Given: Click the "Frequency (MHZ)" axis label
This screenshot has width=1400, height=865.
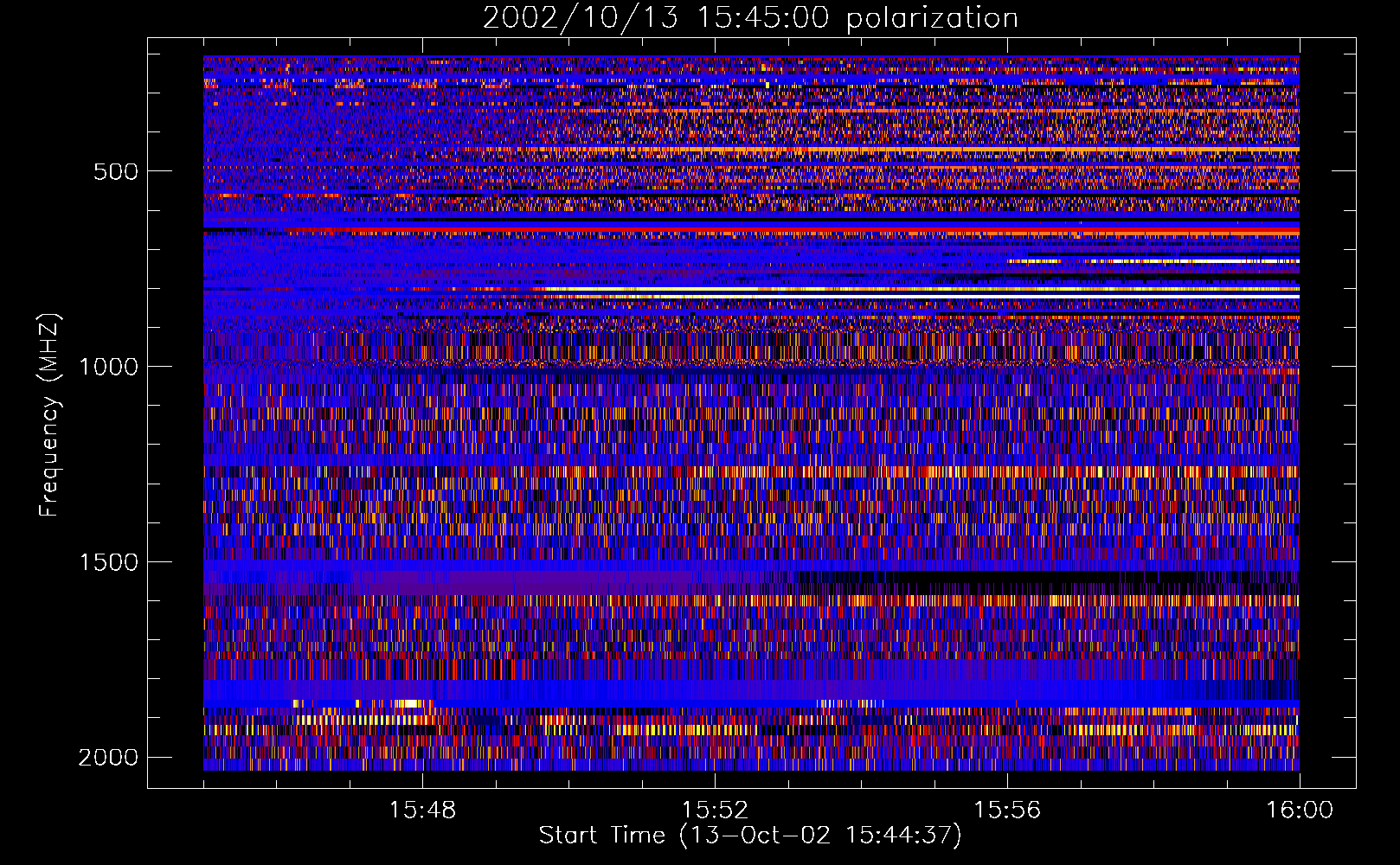Looking at the screenshot, I should pyautogui.click(x=48, y=415).
